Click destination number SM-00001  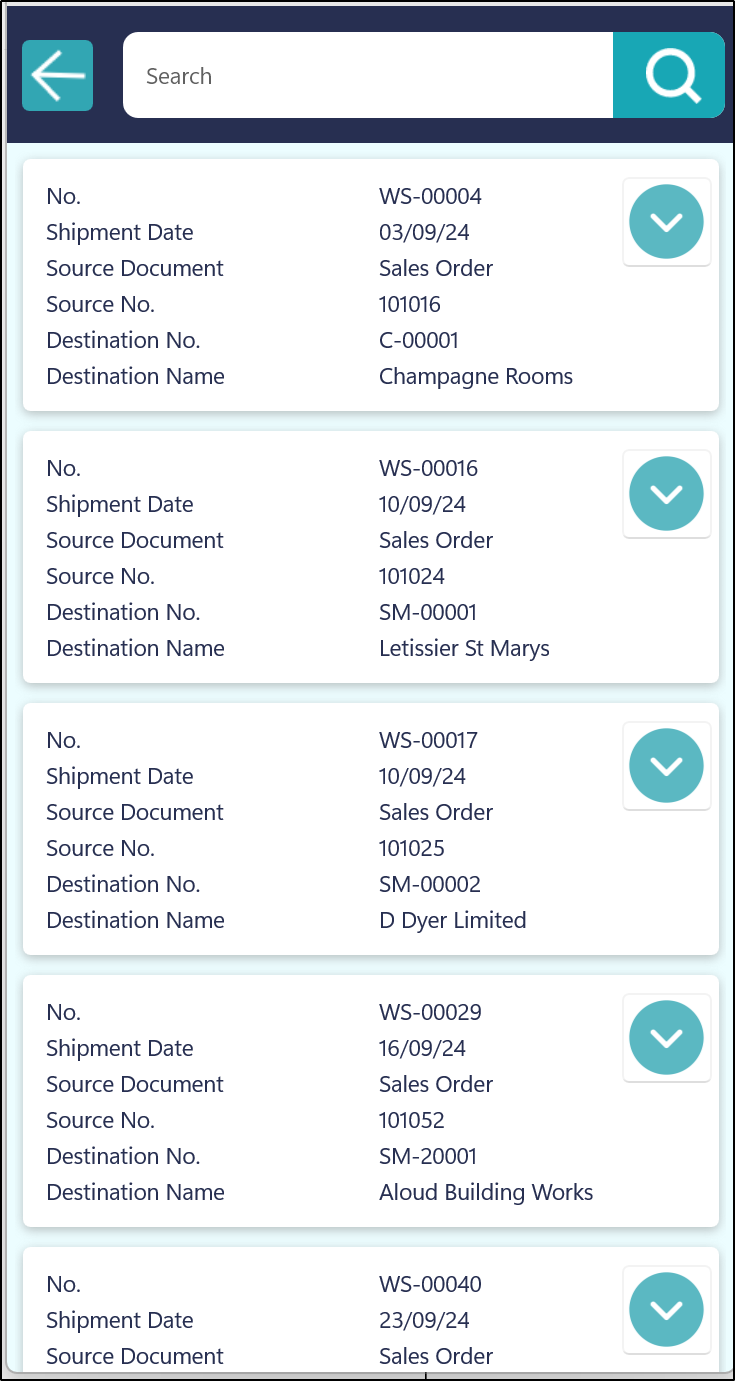[x=428, y=613]
